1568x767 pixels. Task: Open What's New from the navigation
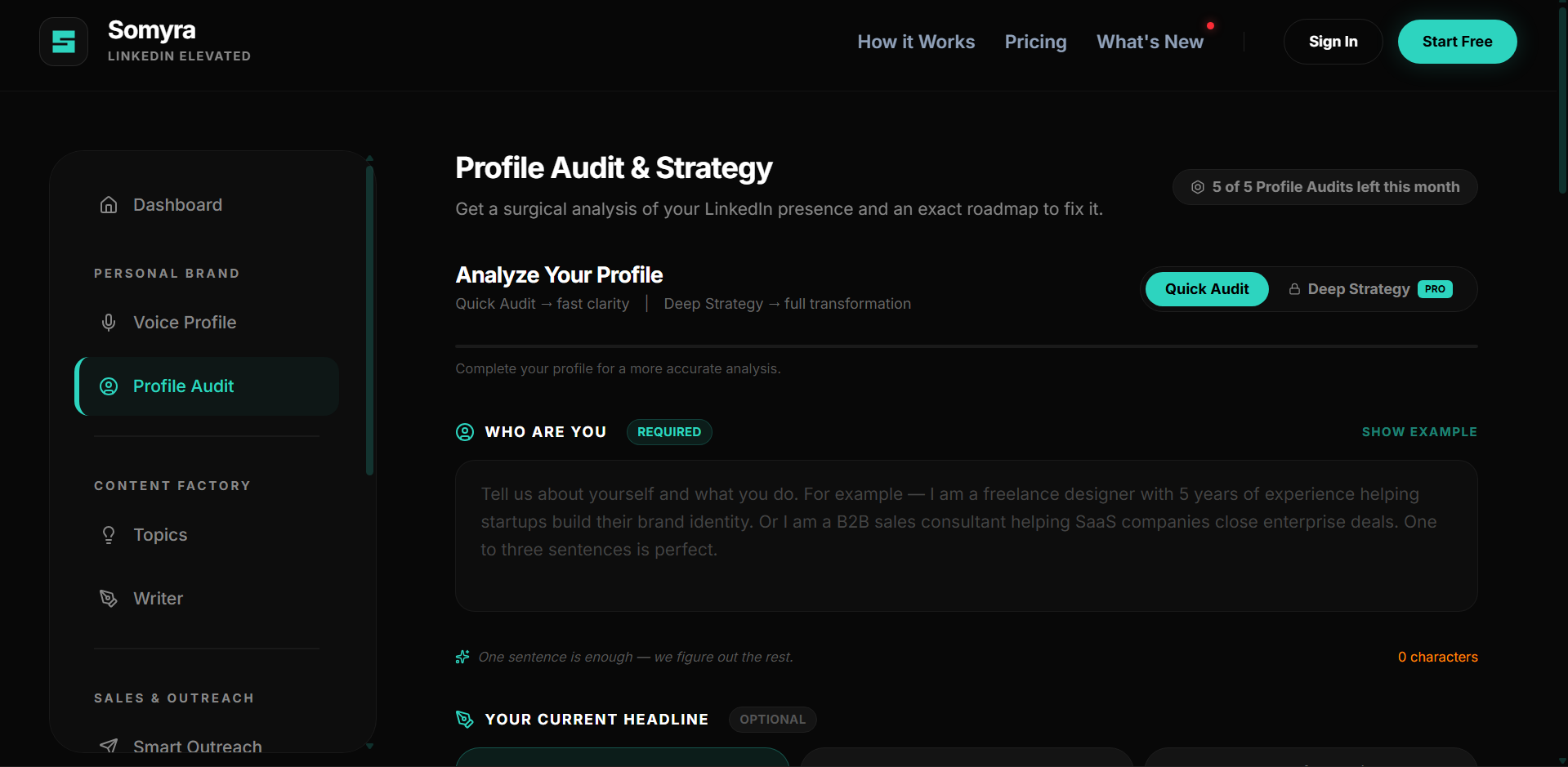click(1150, 42)
